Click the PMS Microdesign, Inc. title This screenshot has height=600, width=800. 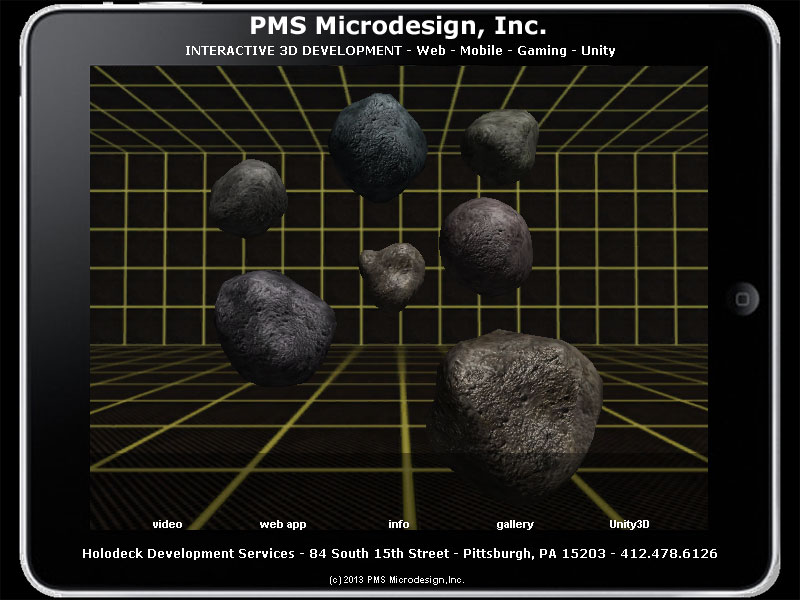tap(398, 26)
